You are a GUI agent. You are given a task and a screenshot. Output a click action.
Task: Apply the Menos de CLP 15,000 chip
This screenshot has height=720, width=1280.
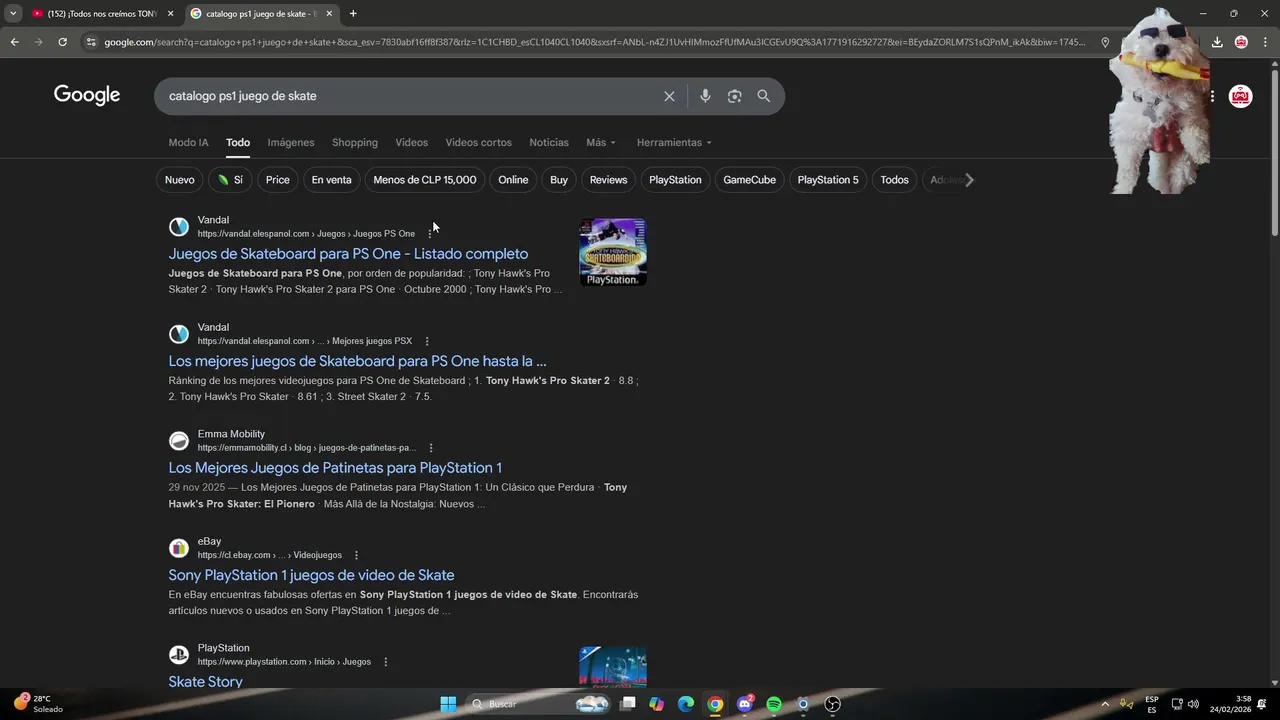425,180
